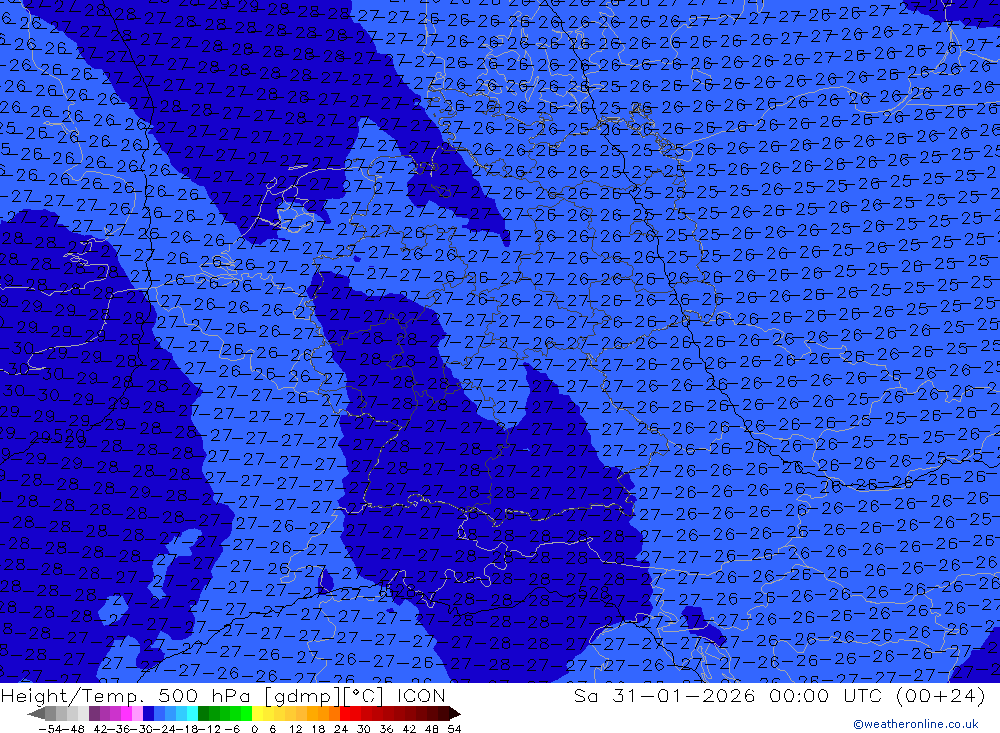Click the gray left arrow end of the color scale
1000x733 pixels.
pos(36,713)
